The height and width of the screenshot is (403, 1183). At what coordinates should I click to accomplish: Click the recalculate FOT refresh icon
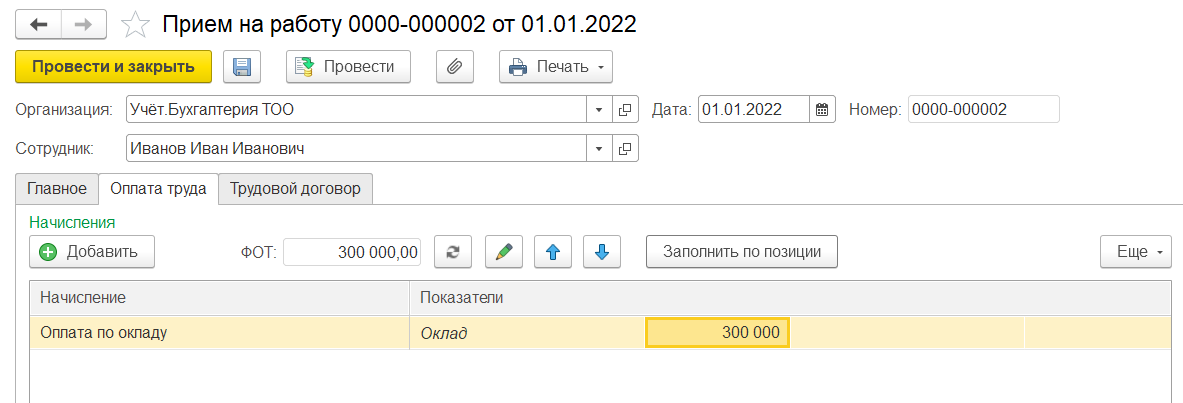(453, 252)
